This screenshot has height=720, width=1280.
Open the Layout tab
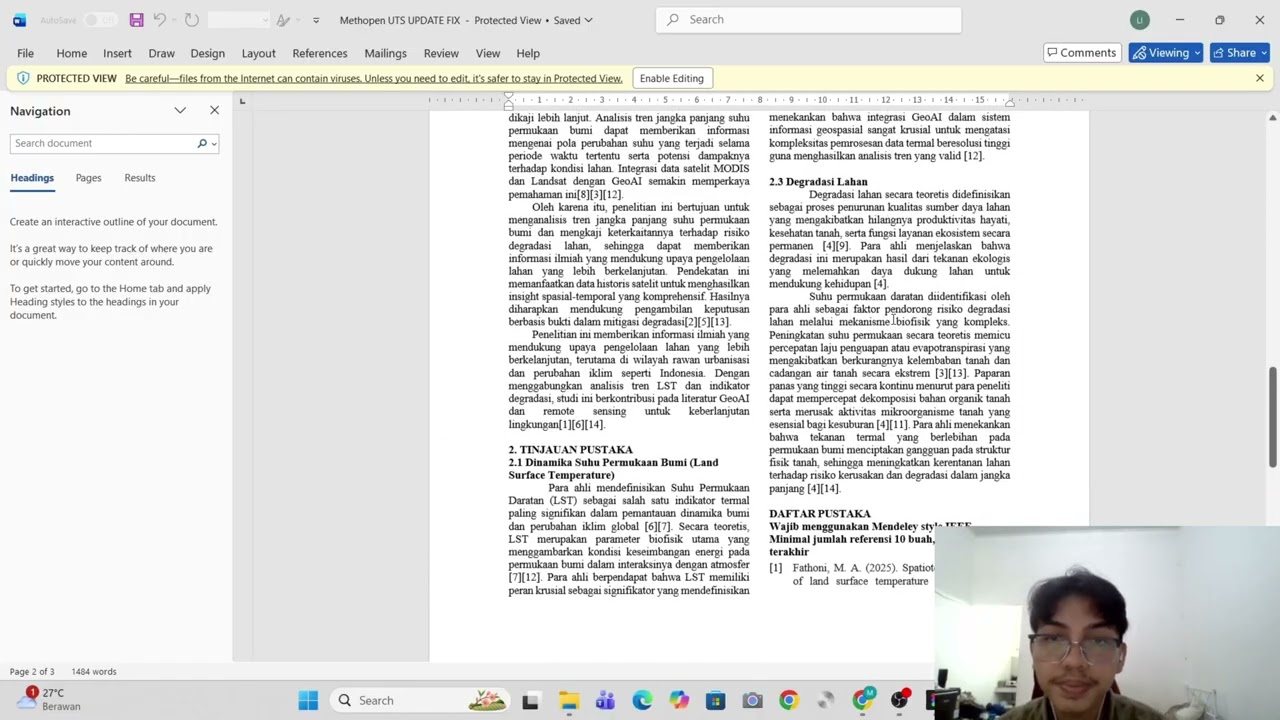[x=258, y=53]
